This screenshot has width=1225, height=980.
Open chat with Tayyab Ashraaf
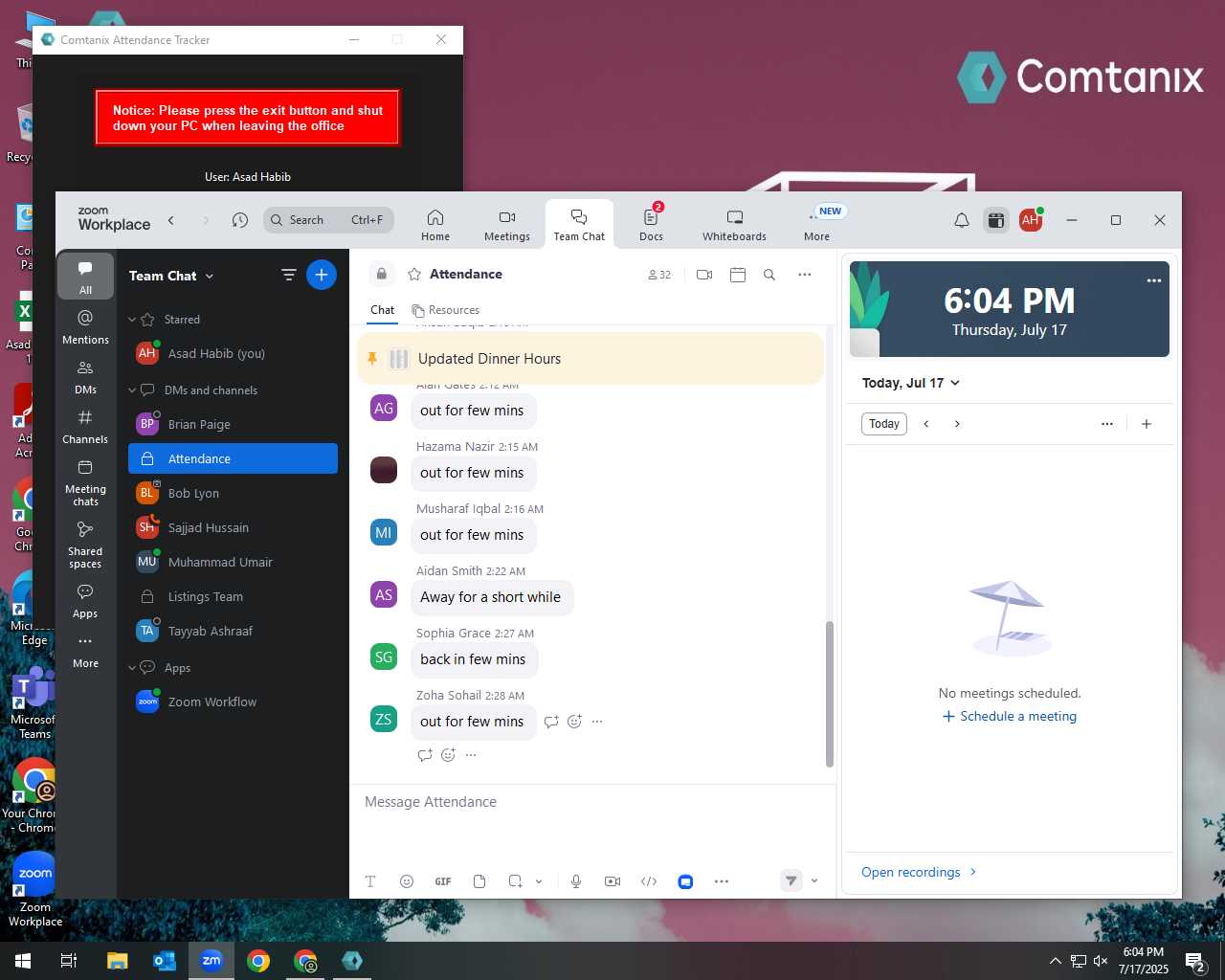point(233,631)
